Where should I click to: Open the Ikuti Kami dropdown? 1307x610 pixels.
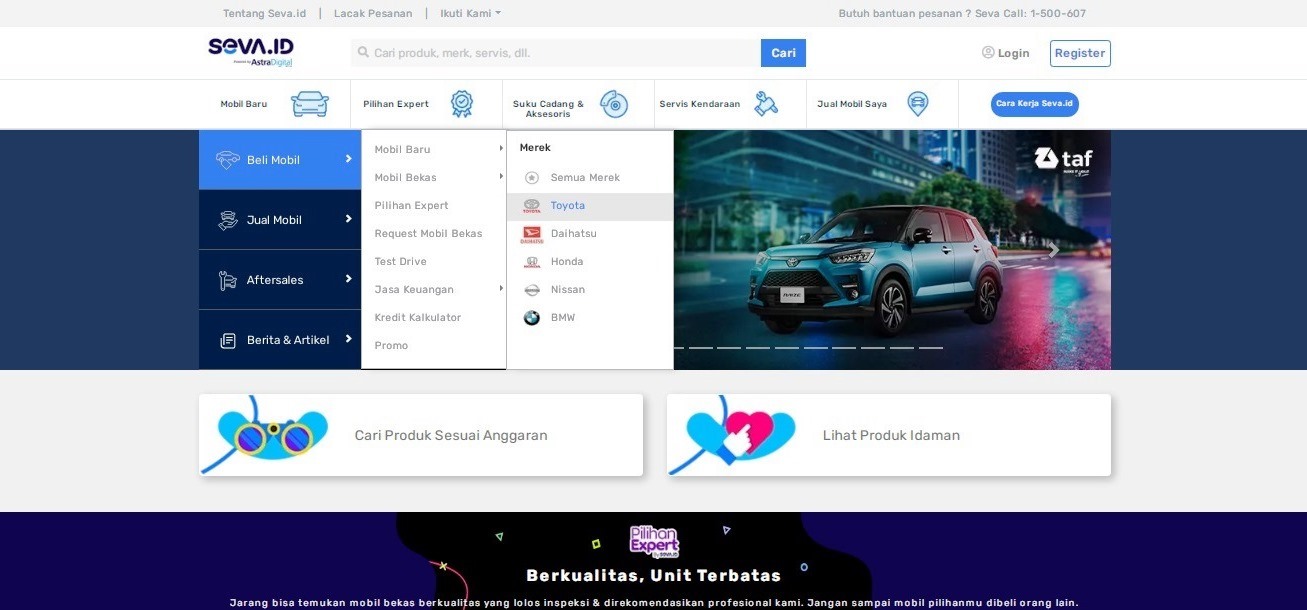[x=470, y=14]
